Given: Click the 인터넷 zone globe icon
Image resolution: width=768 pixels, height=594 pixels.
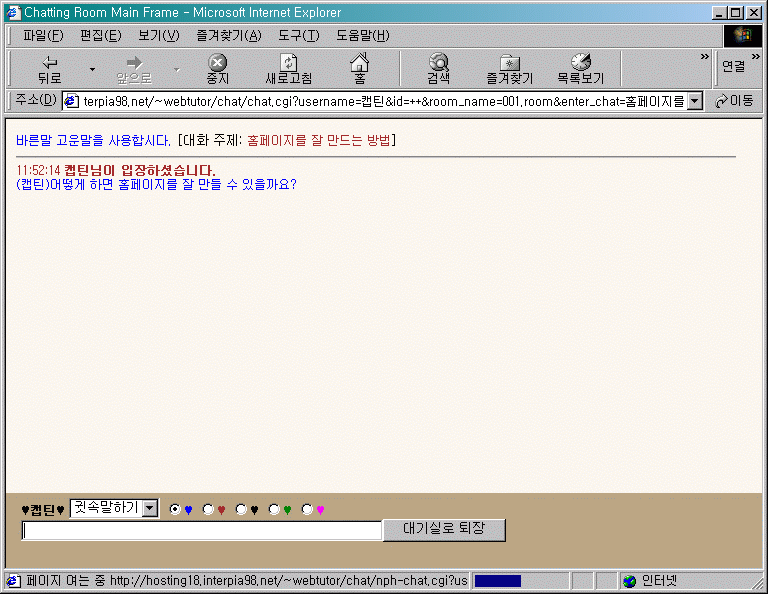Looking at the screenshot, I should pyautogui.click(x=629, y=581).
